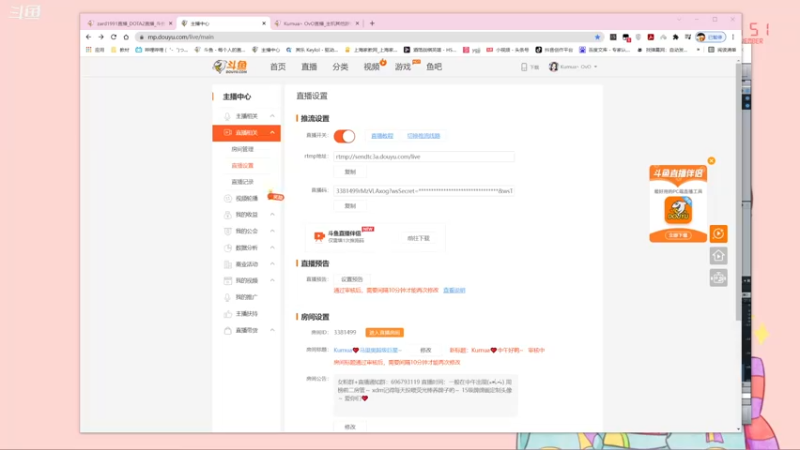Expand the 数据分析 section chevron
800x450 pixels.
(x=272, y=248)
